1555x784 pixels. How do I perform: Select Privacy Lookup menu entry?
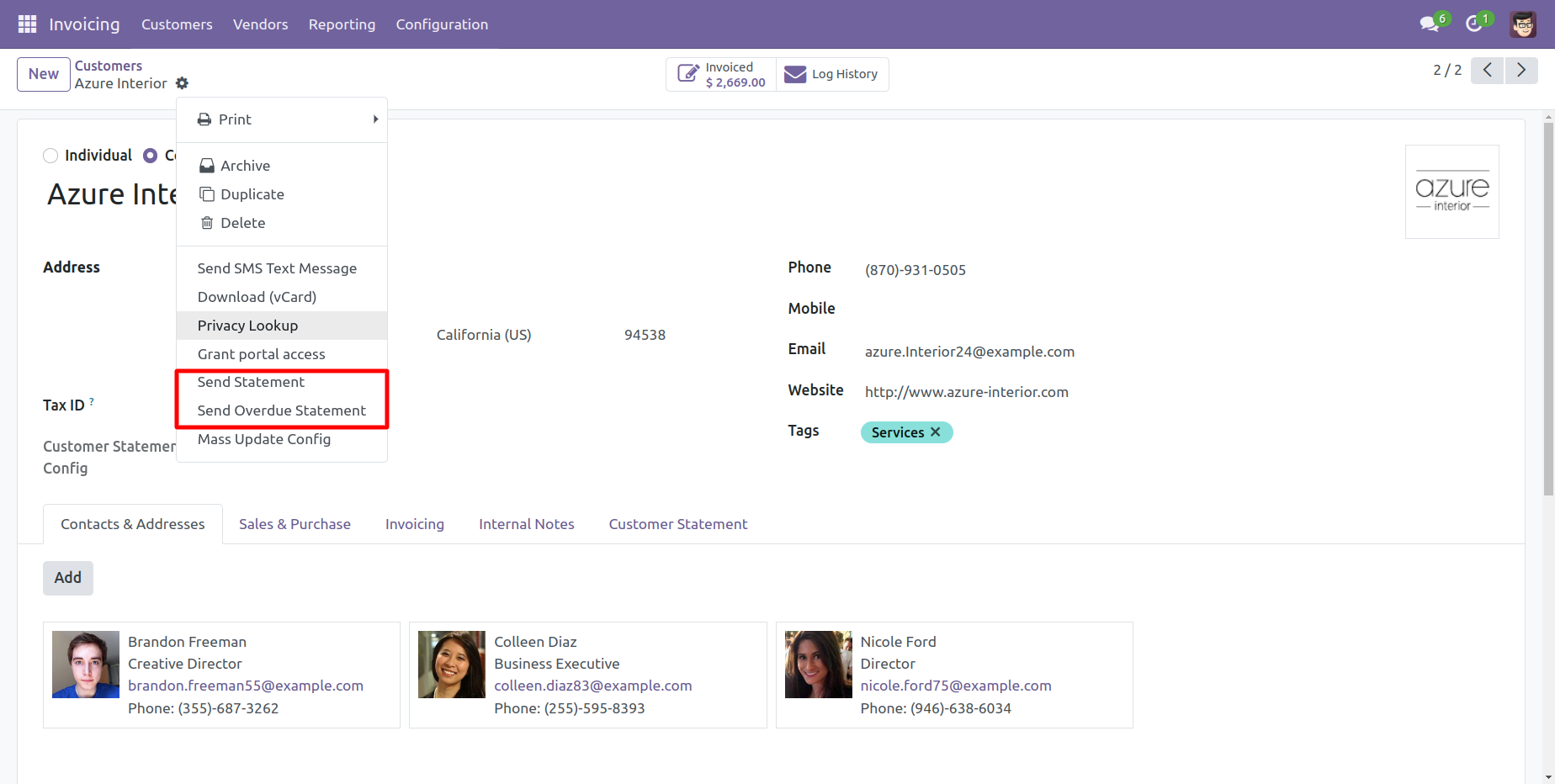(282, 326)
